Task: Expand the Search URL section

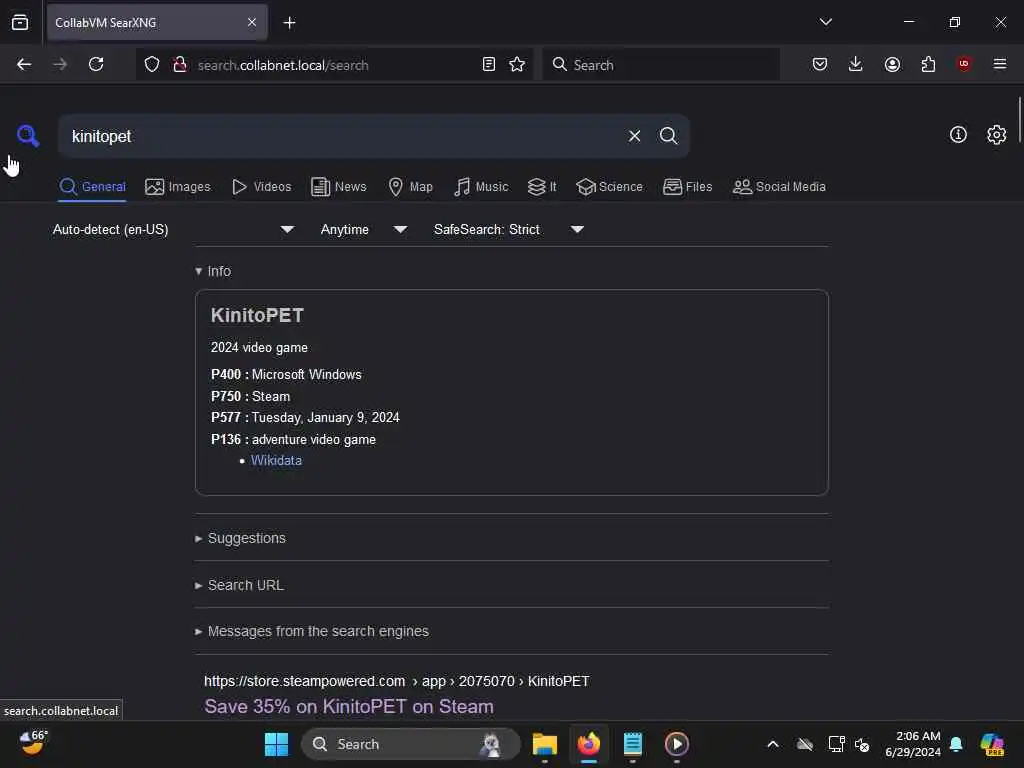Action: 240,585
